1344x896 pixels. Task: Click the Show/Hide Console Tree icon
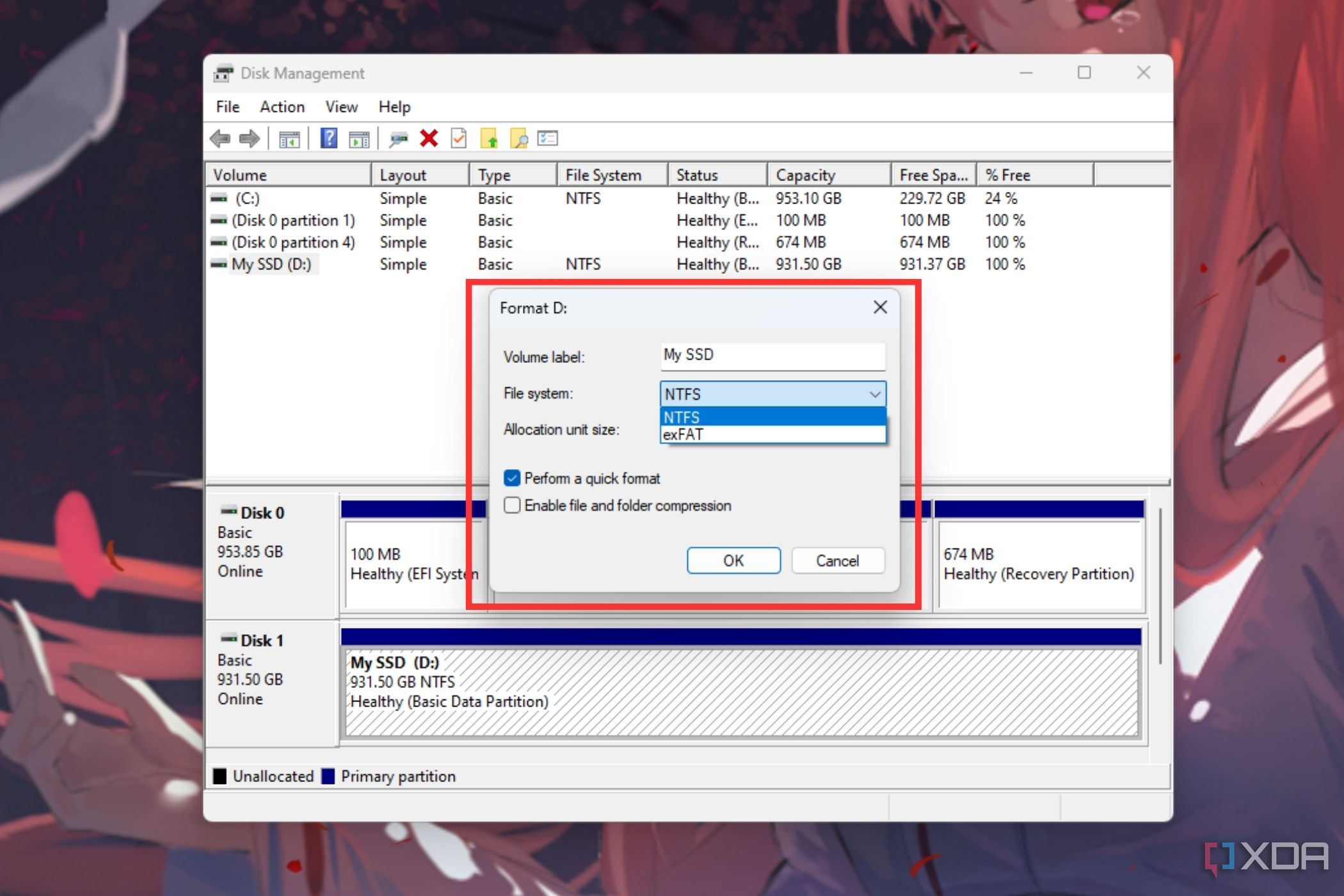[289, 139]
